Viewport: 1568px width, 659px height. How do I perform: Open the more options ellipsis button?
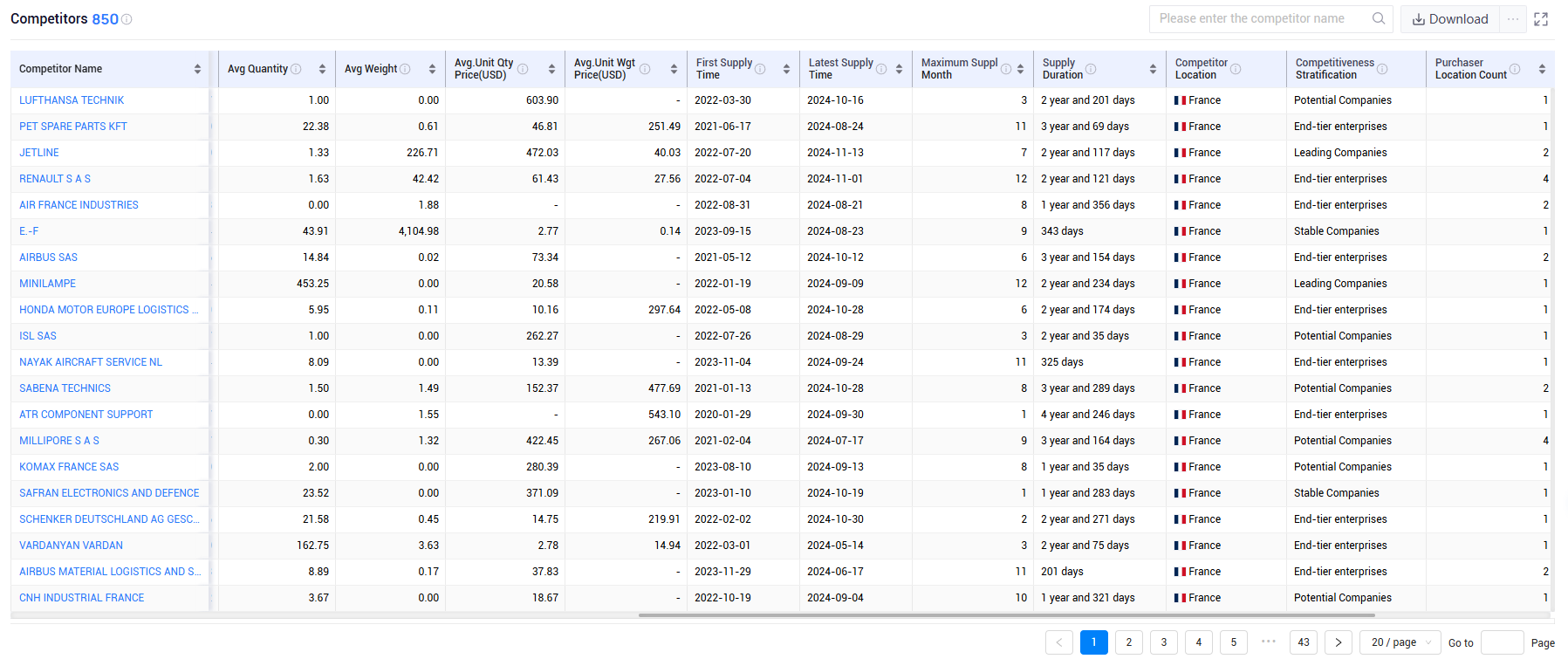(1513, 18)
